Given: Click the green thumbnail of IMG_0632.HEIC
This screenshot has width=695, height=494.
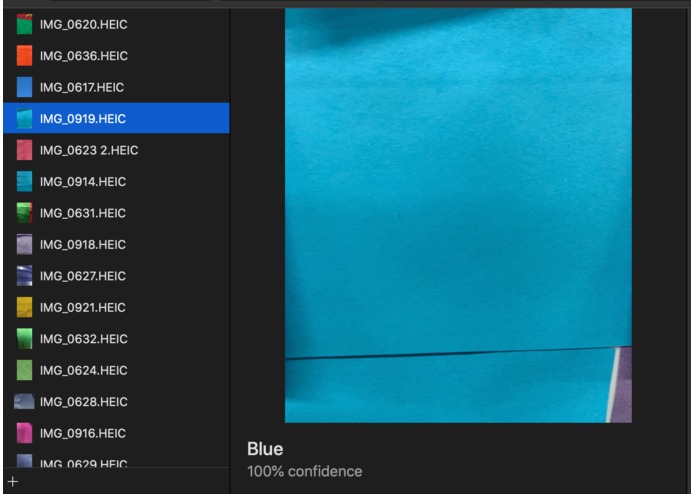Looking at the screenshot, I should [x=24, y=339].
